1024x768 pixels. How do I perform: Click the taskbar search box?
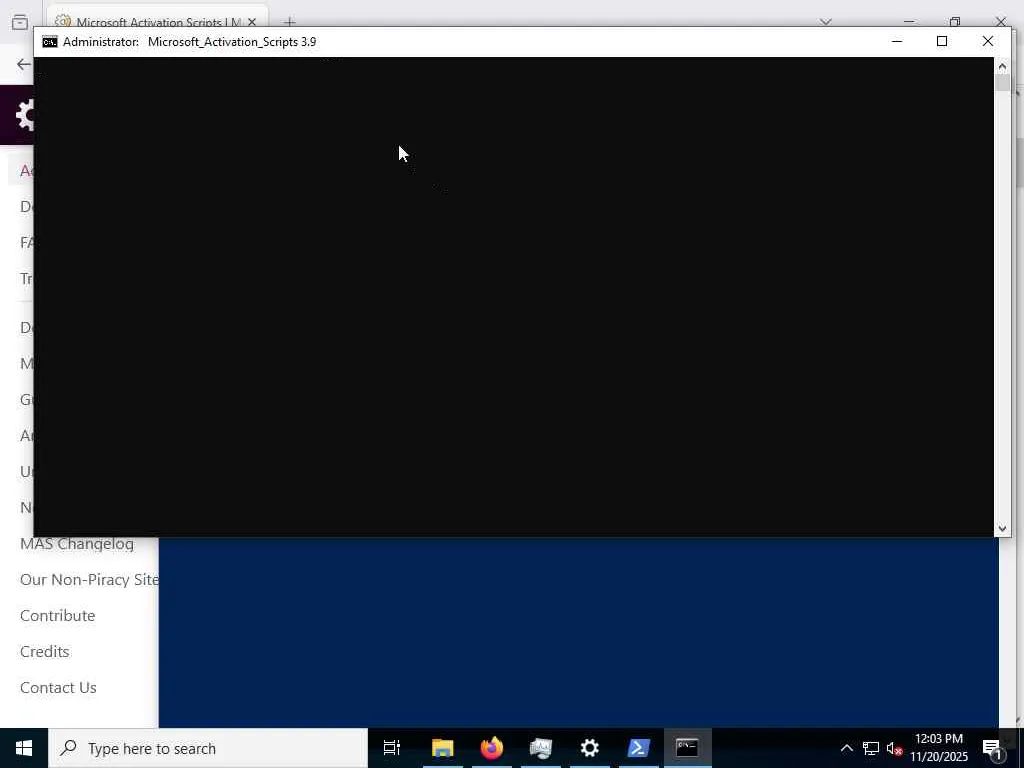click(x=208, y=748)
